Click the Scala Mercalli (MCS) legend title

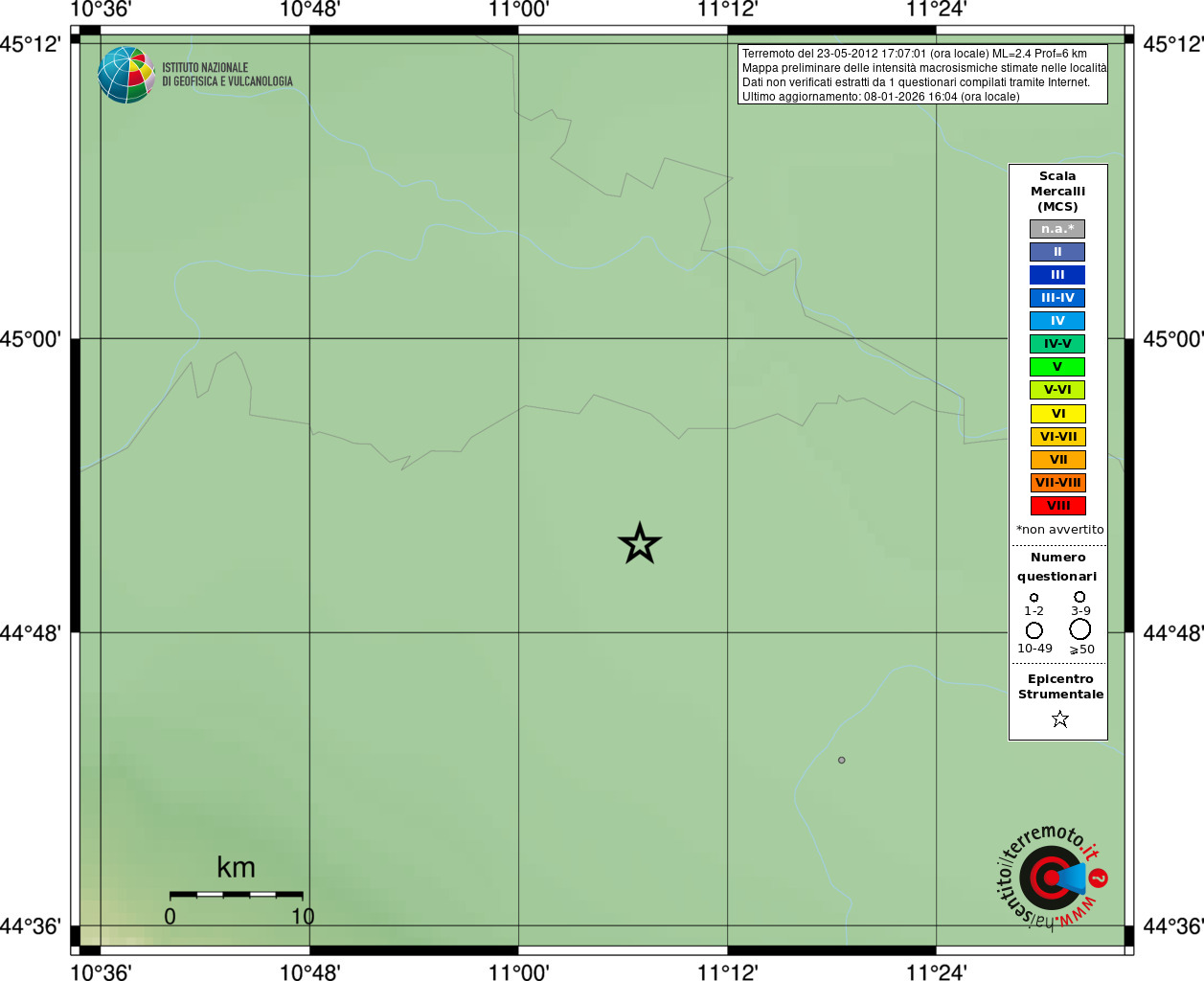click(1057, 192)
